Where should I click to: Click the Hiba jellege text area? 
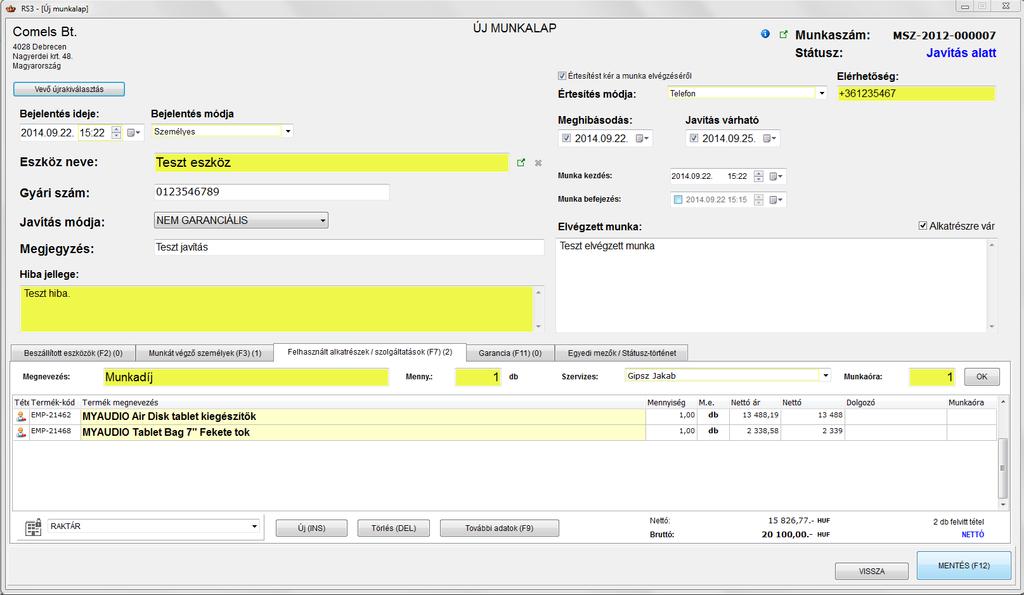pos(276,309)
